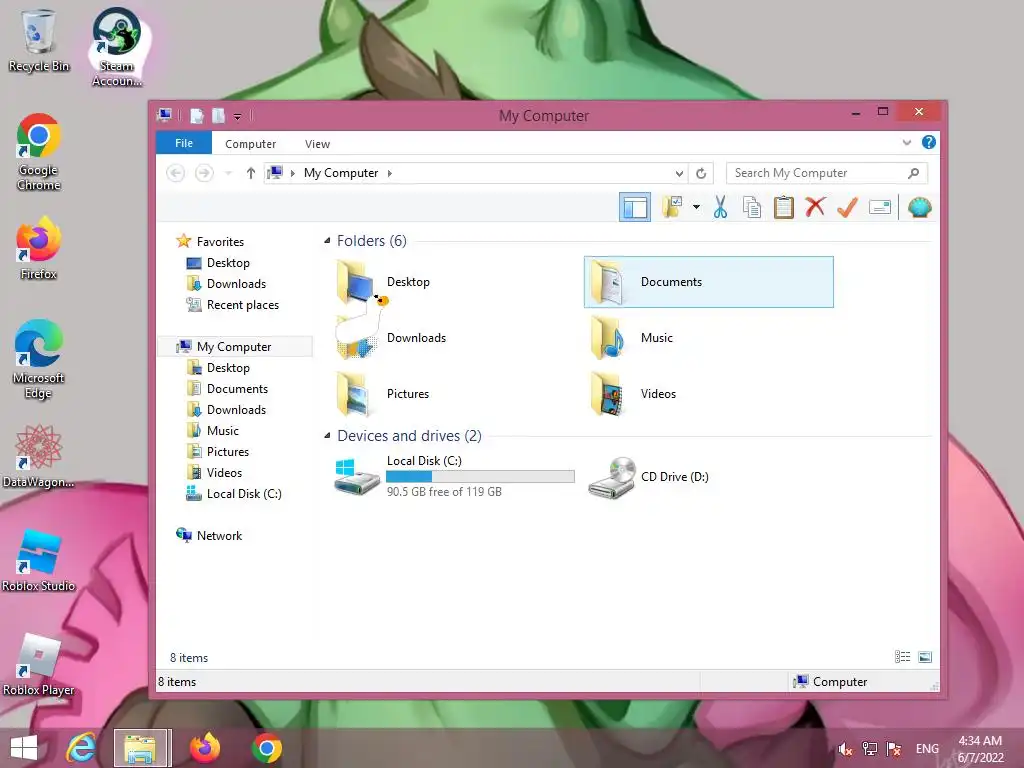Click the Copy icon in toolbar
Image resolution: width=1024 pixels, height=768 pixels.
pos(752,207)
